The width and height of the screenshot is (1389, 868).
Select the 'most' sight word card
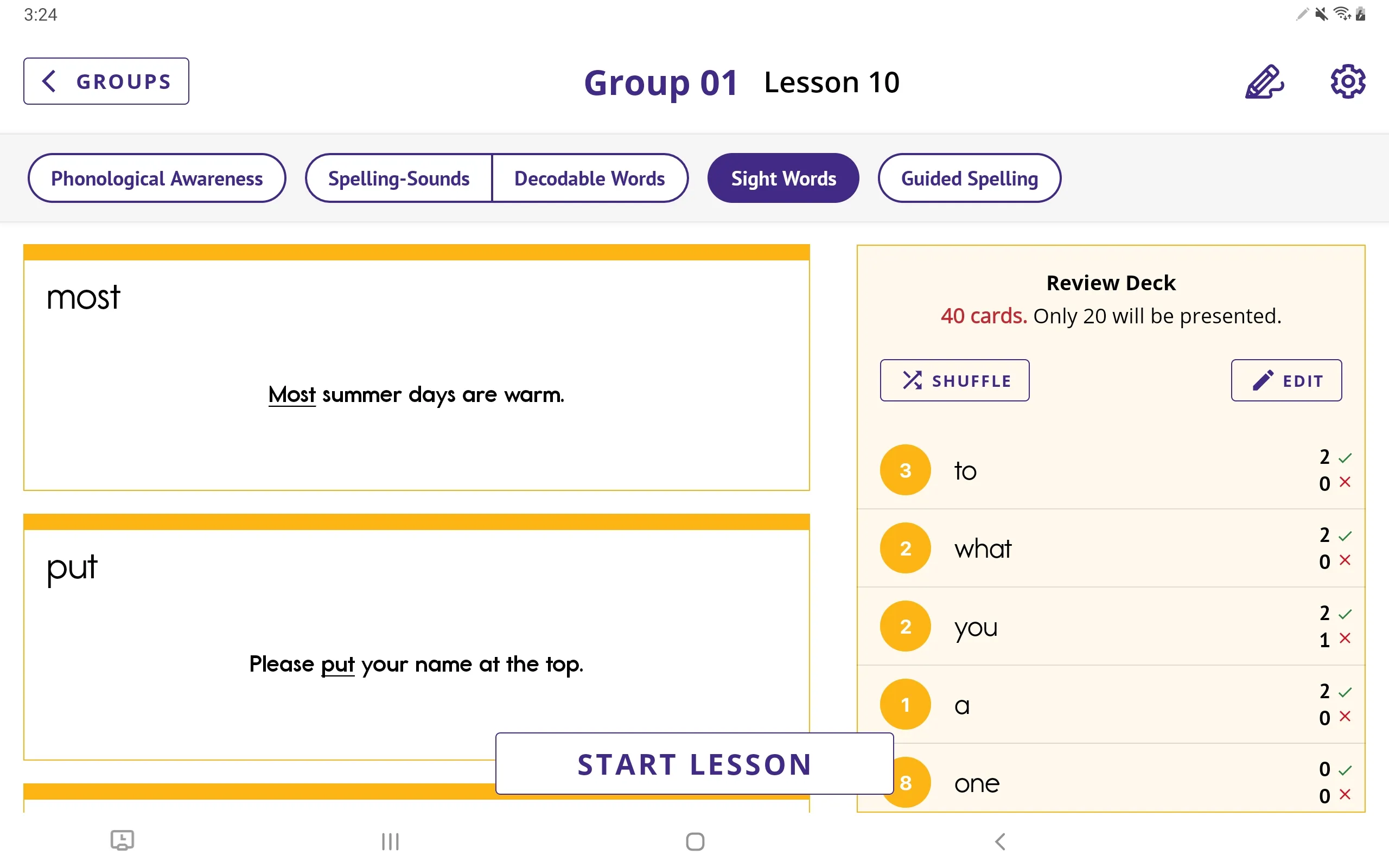click(x=417, y=367)
